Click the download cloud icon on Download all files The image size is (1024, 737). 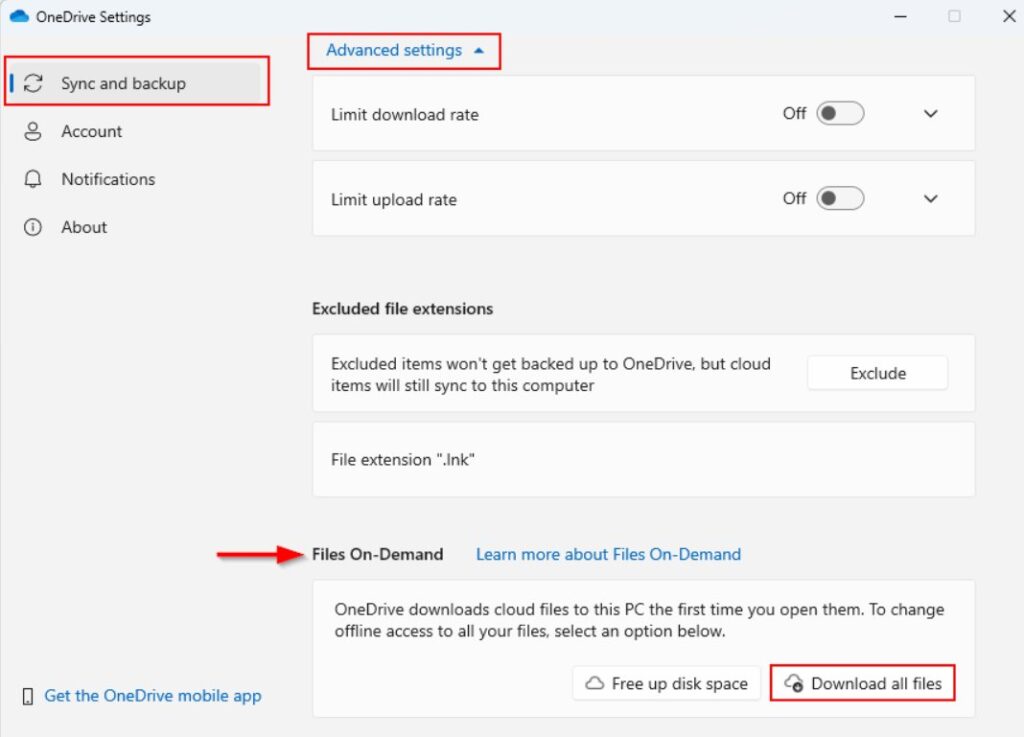(795, 683)
